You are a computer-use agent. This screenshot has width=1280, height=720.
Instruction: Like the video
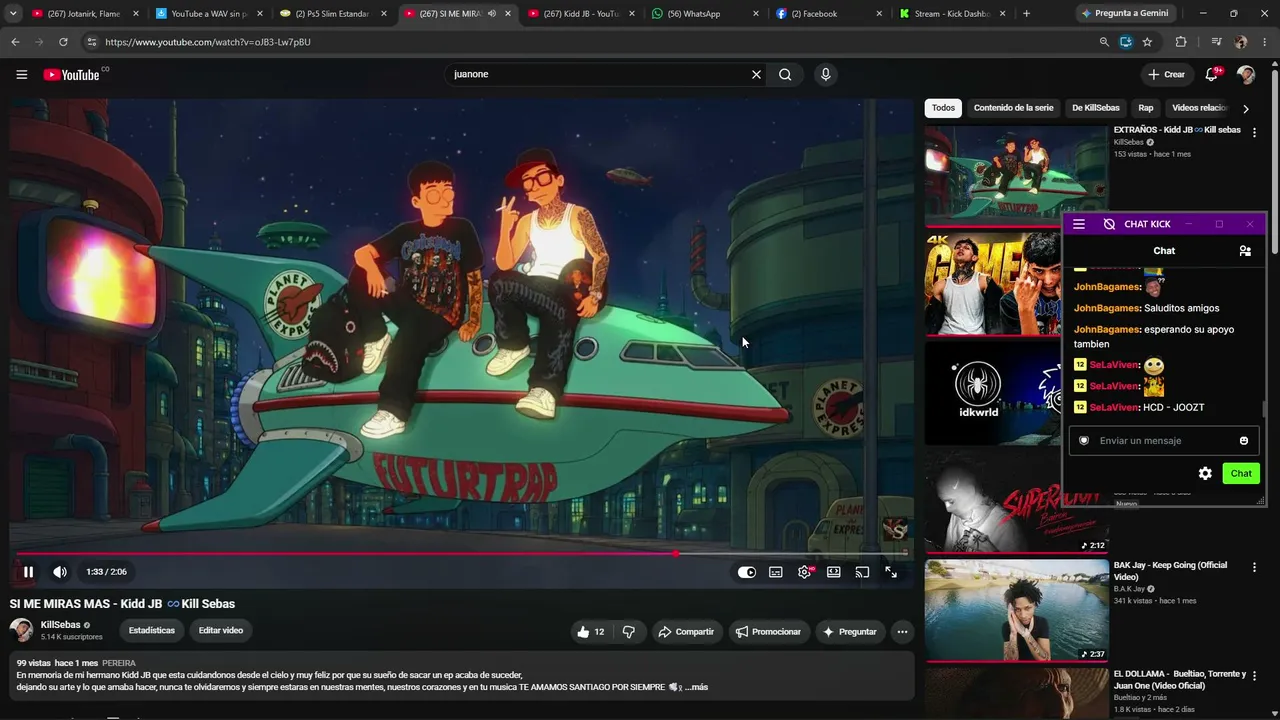coord(591,632)
